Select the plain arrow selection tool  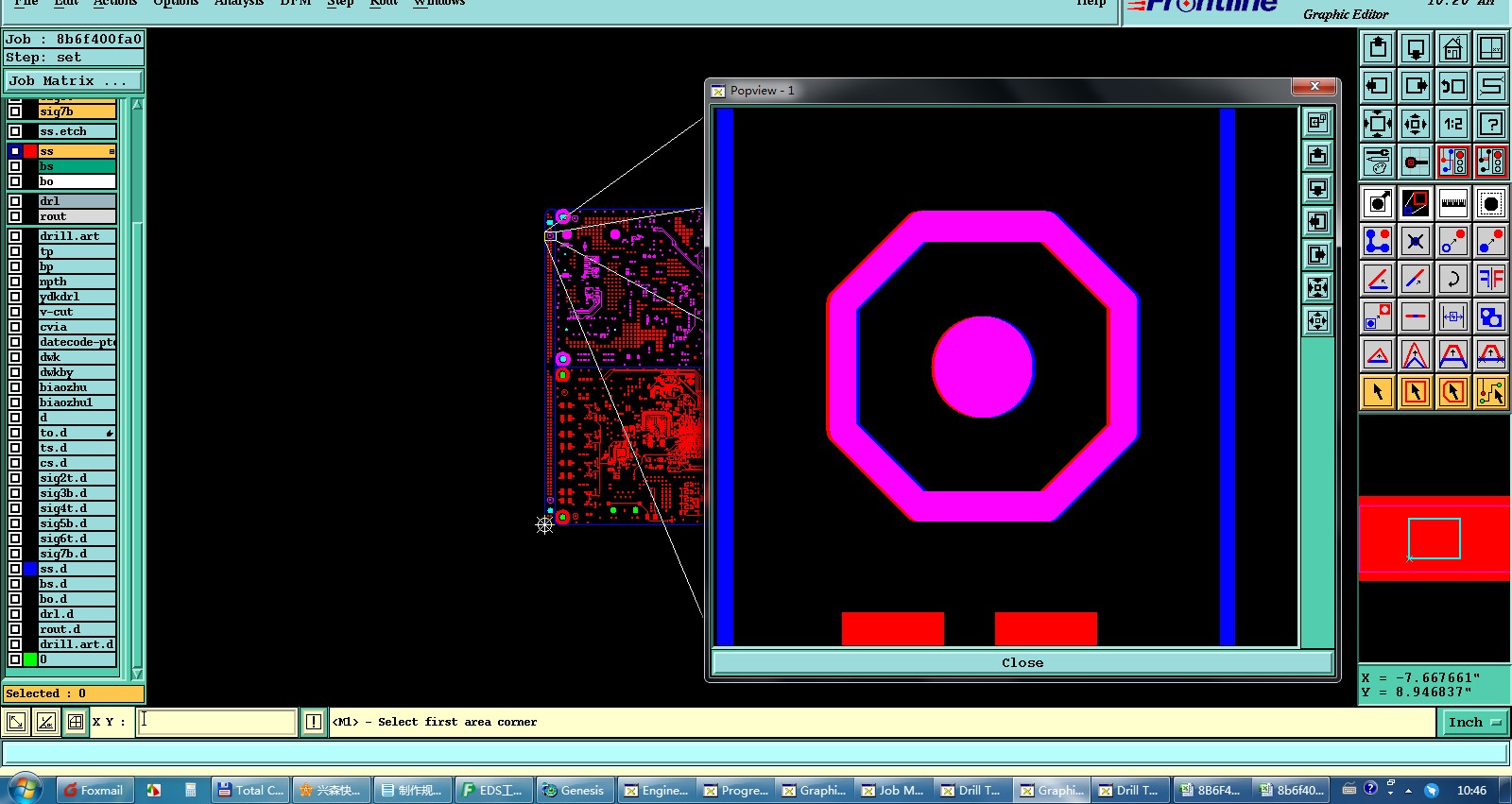[x=1378, y=391]
